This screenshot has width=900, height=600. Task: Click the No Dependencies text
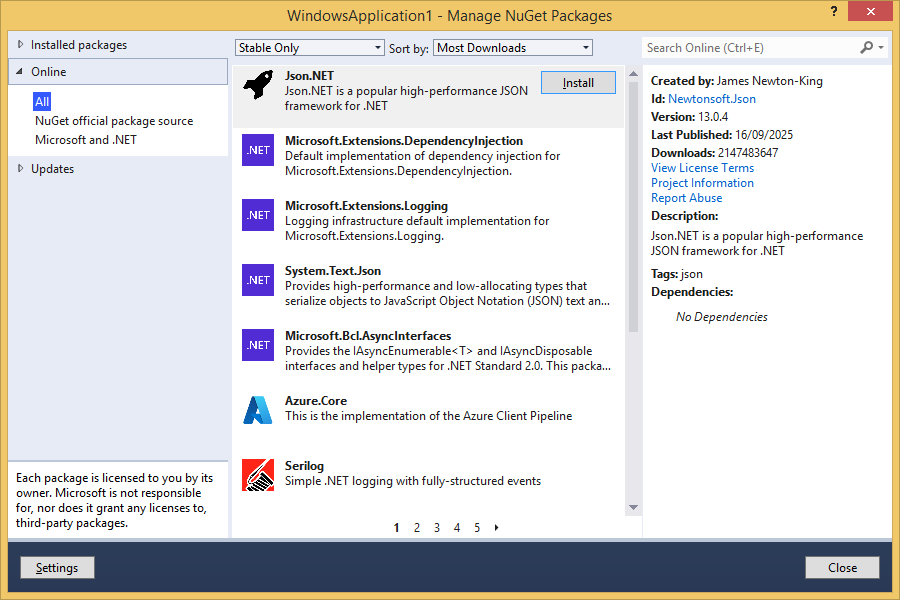pos(721,317)
